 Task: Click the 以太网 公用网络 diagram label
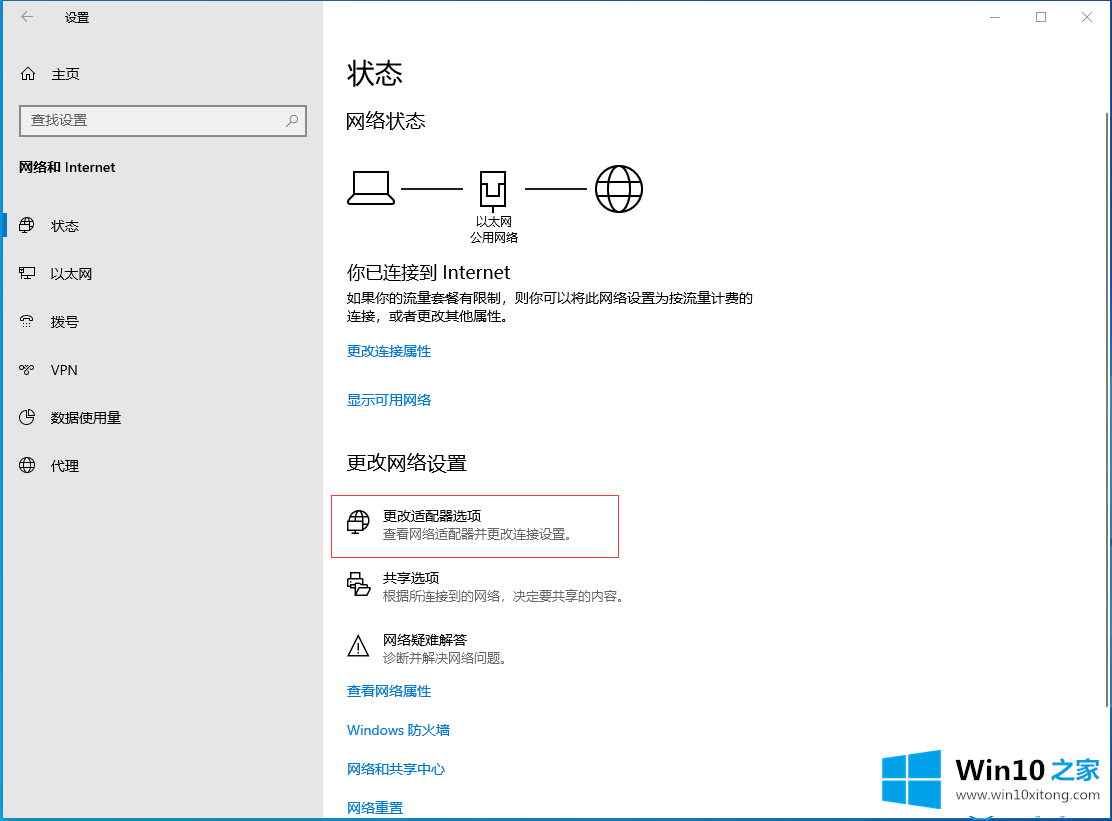494,230
